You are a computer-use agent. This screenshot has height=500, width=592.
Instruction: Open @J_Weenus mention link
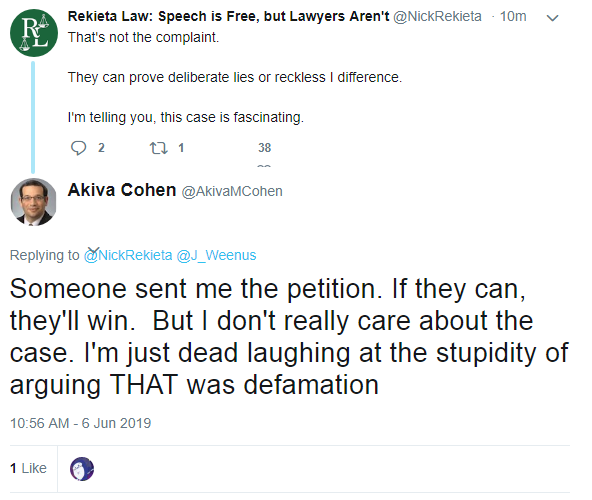(x=216, y=255)
